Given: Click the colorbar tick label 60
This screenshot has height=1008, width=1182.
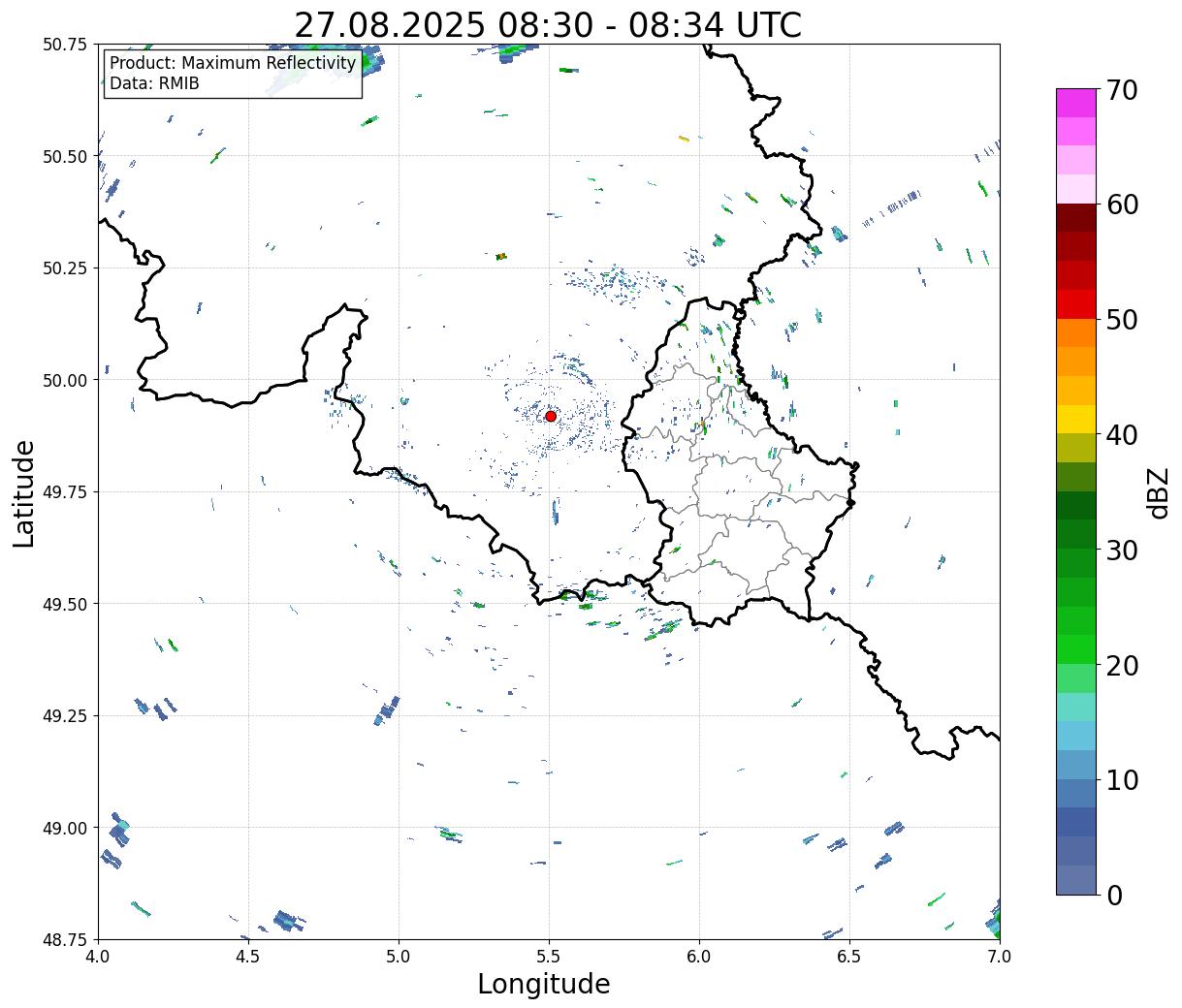Looking at the screenshot, I should point(1122,205).
